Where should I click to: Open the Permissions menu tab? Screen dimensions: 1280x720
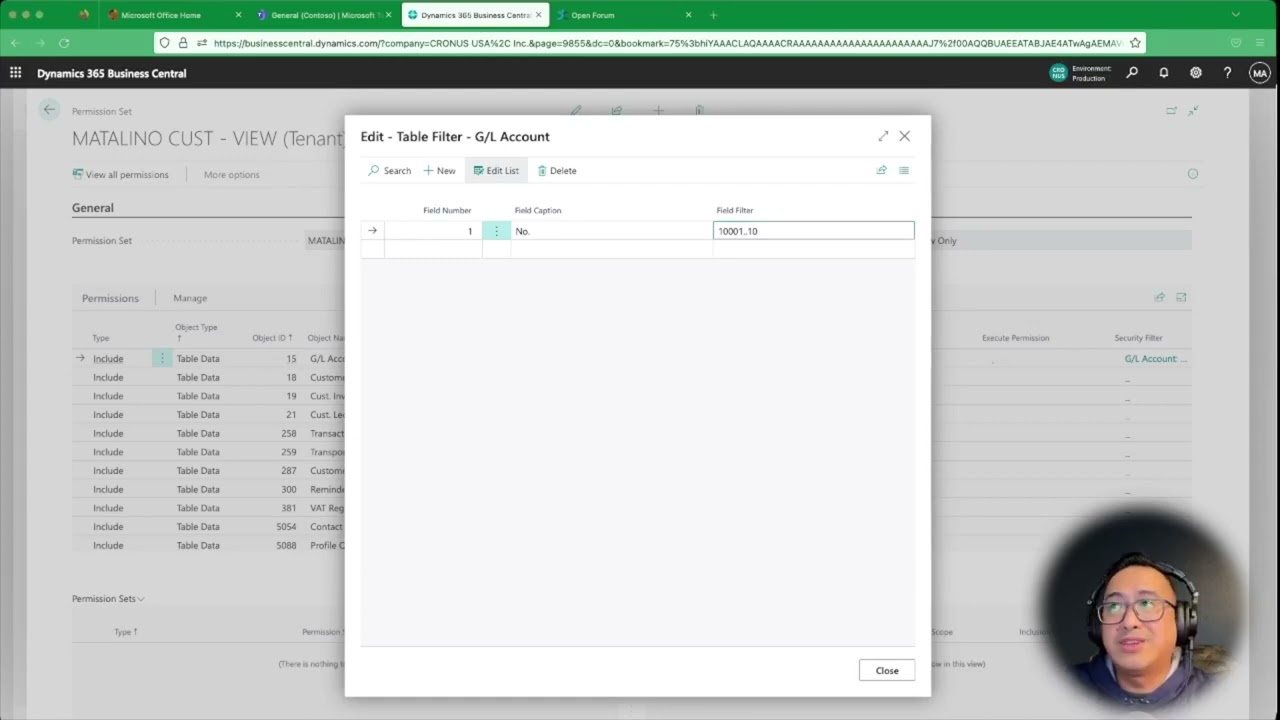tap(110, 298)
